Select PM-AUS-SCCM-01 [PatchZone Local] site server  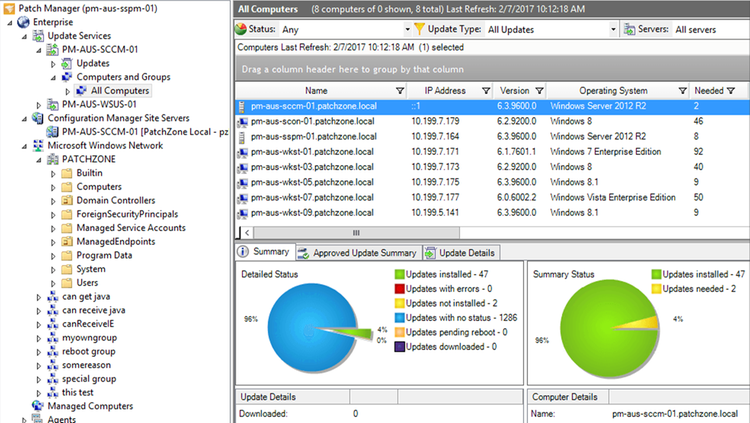pyautogui.click(x=145, y=132)
